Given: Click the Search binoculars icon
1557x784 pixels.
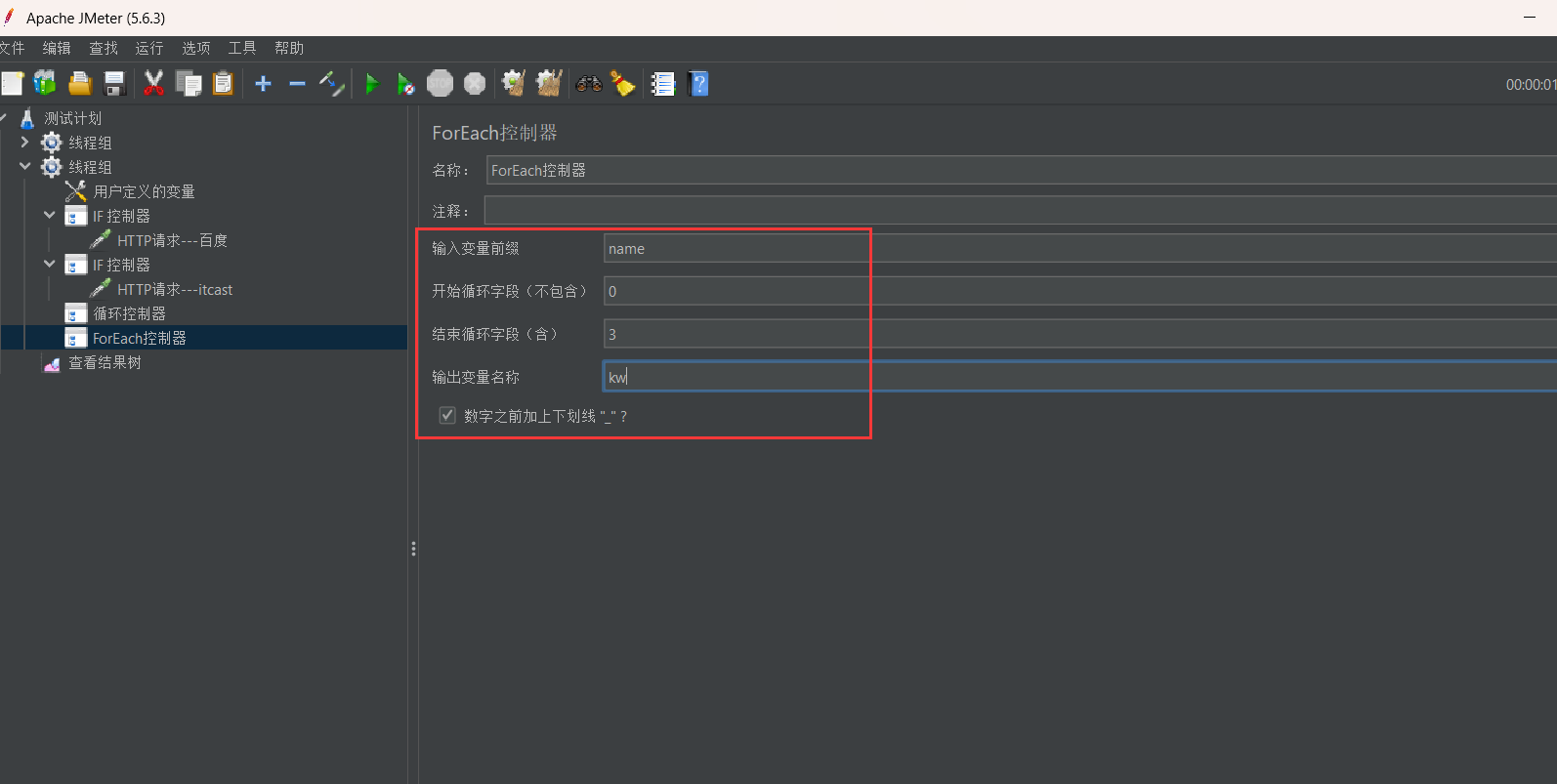Looking at the screenshot, I should pos(589,84).
